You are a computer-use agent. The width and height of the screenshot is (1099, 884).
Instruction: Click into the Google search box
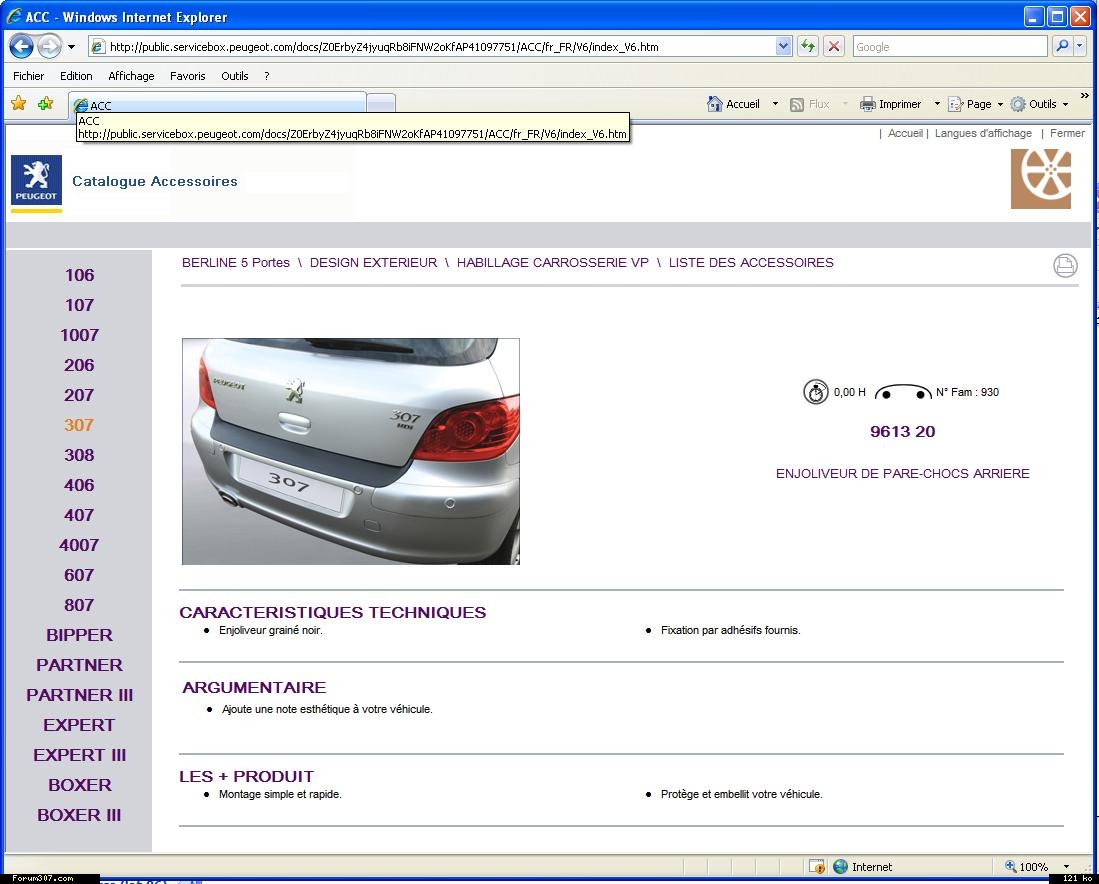pyautogui.click(x=950, y=47)
